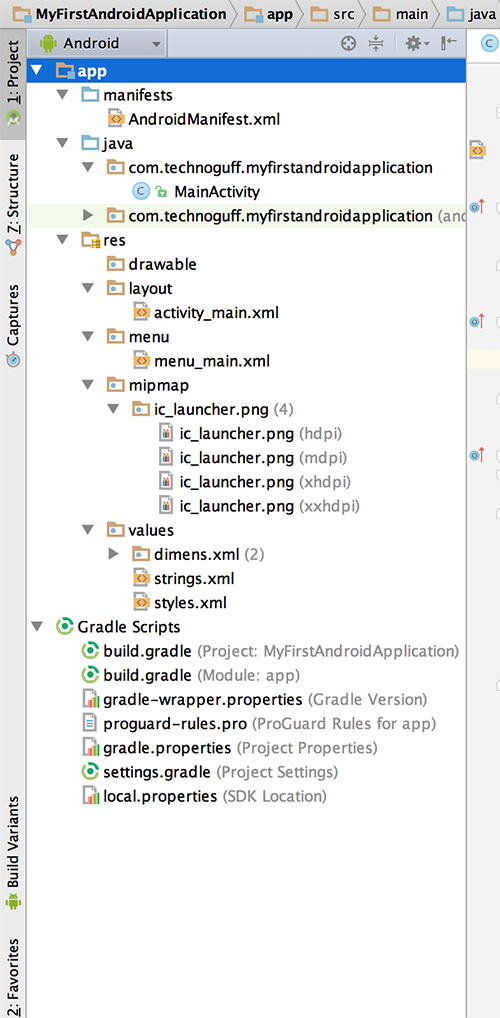Click the res folder icon

tap(90, 240)
